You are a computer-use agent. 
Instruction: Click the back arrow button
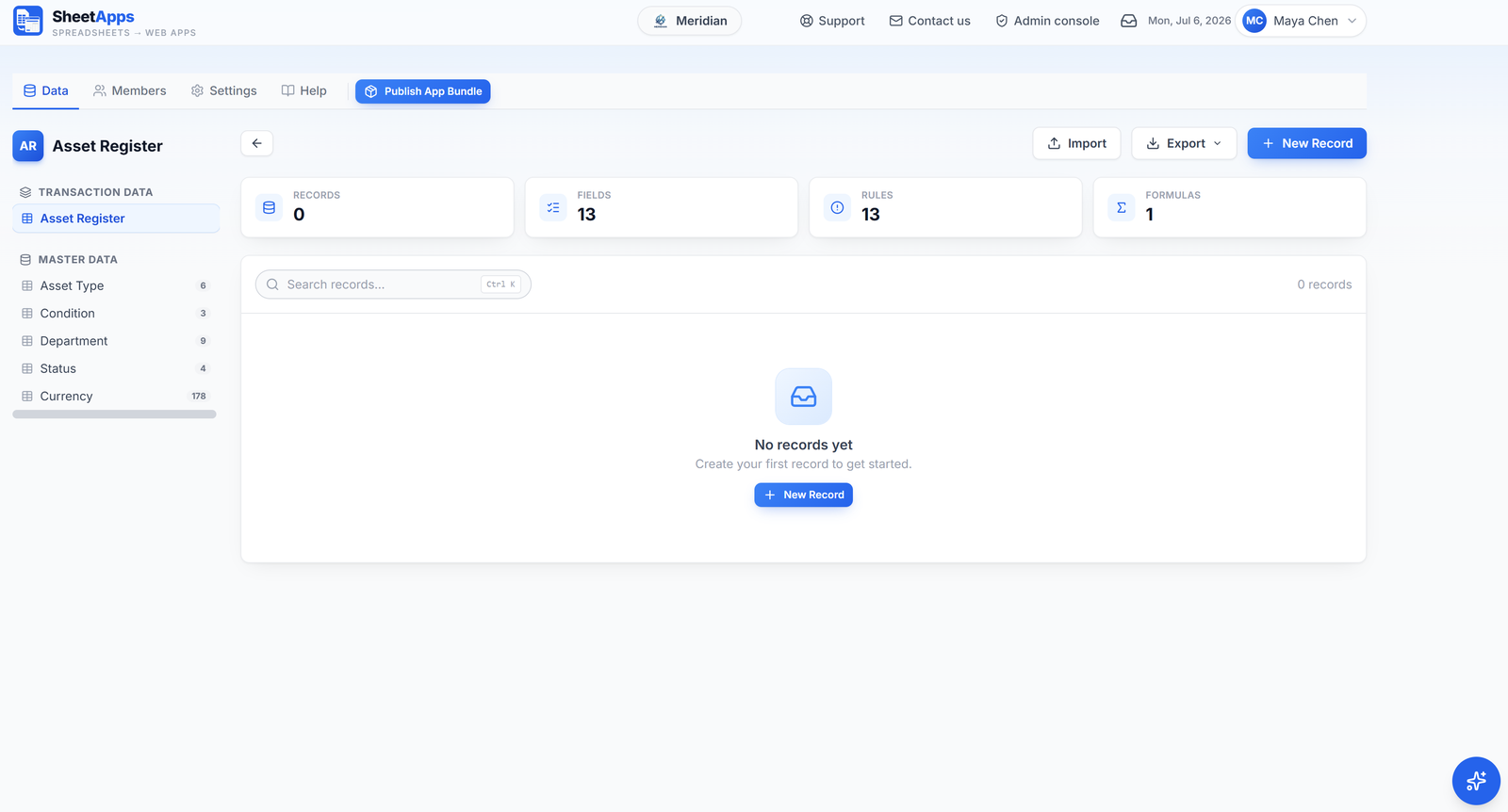coord(257,143)
